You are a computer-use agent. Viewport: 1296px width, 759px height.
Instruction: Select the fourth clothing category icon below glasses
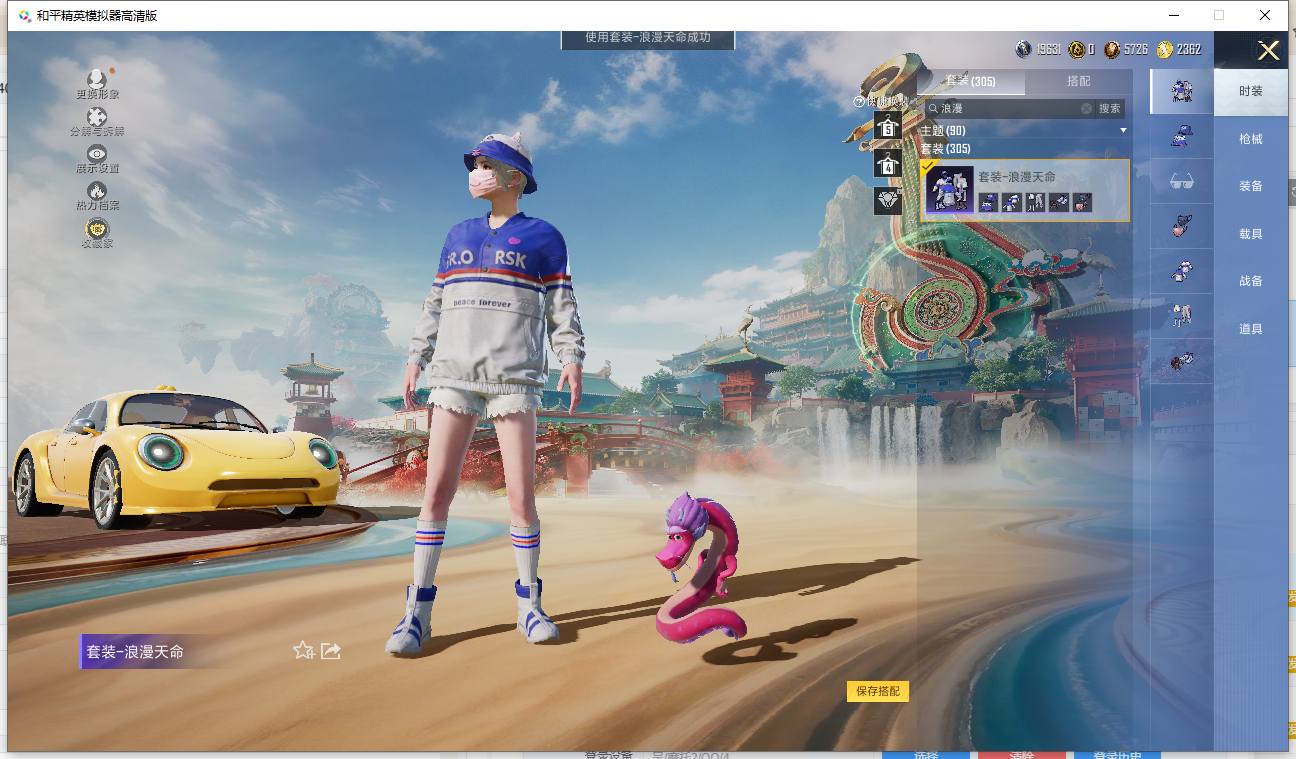click(1182, 226)
